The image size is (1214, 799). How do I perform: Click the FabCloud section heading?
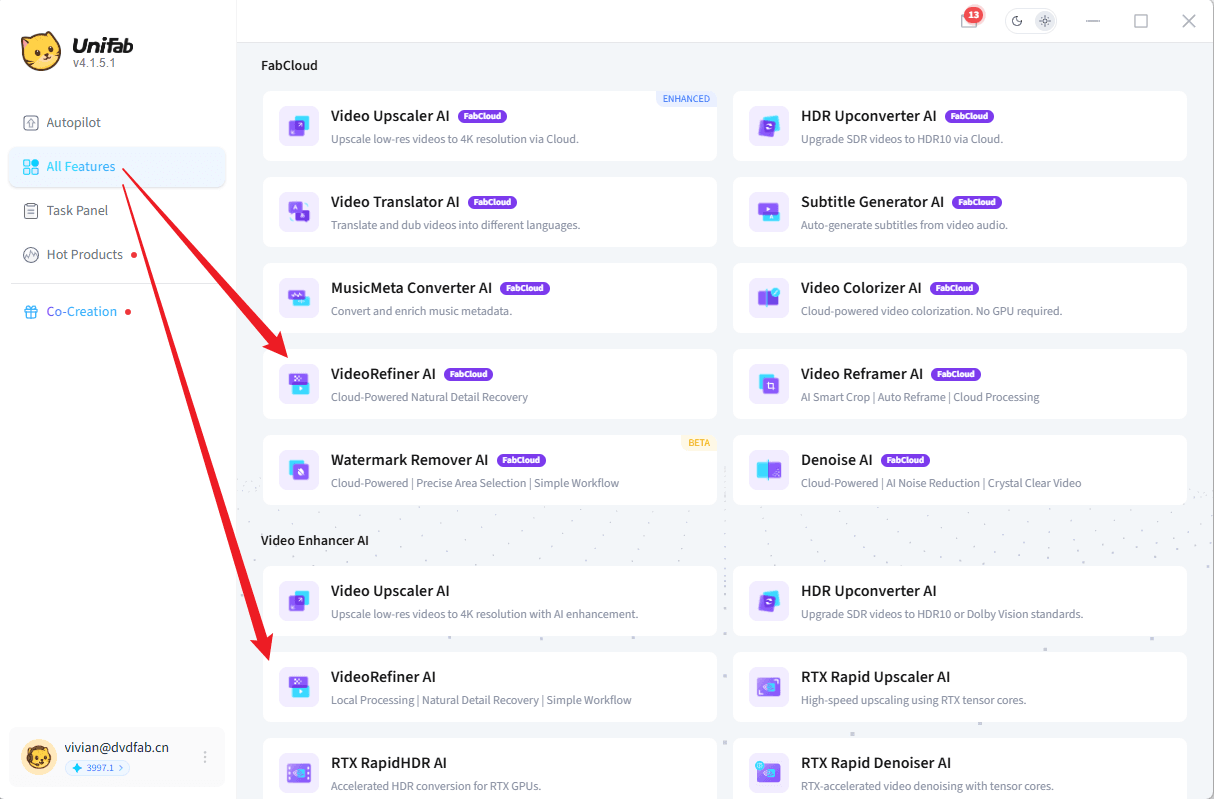click(x=289, y=65)
